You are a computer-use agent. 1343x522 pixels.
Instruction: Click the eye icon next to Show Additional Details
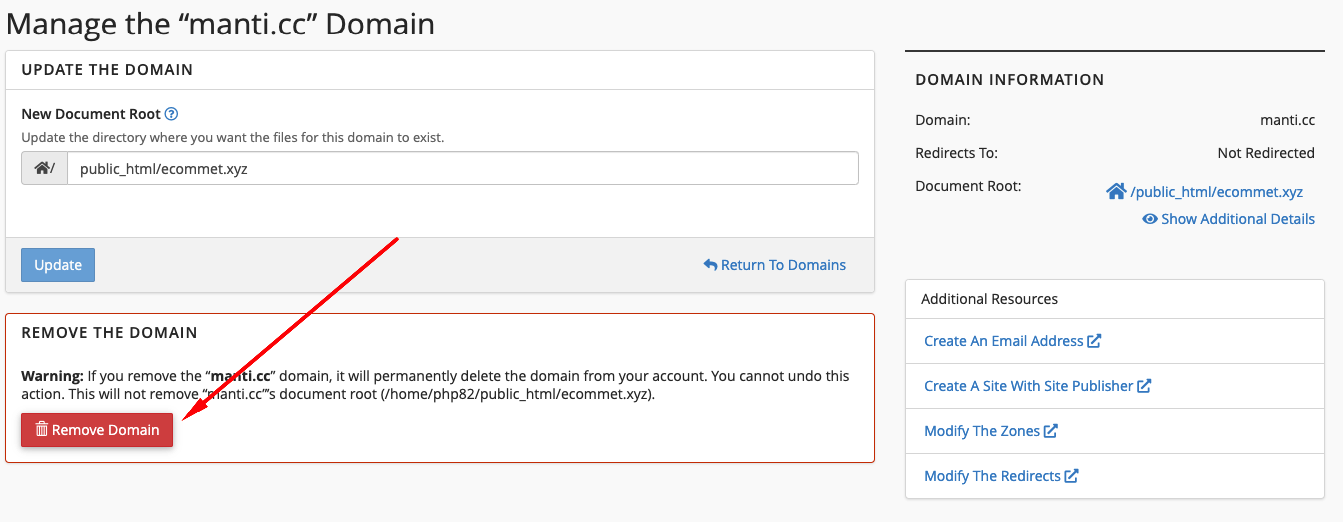pos(1149,219)
